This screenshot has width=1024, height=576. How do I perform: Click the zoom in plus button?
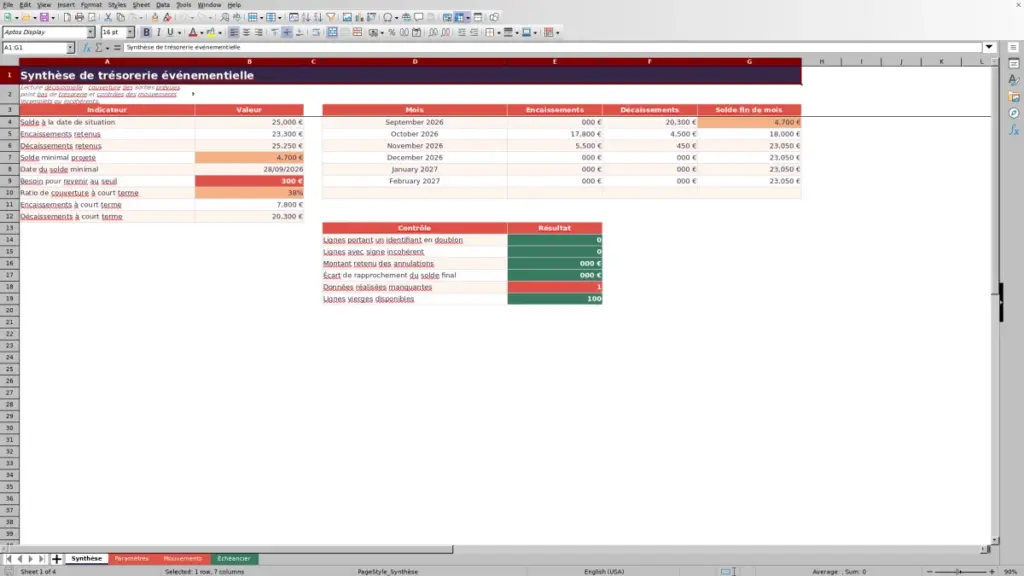[x=991, y=571]
